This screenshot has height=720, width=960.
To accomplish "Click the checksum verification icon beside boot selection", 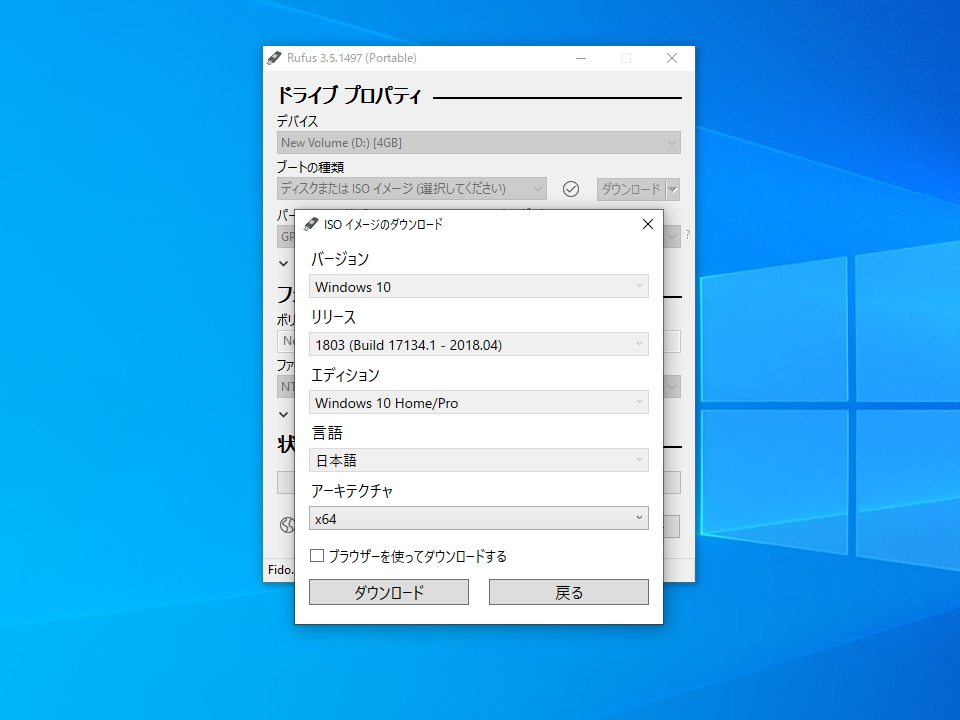I will coord(571,188).
